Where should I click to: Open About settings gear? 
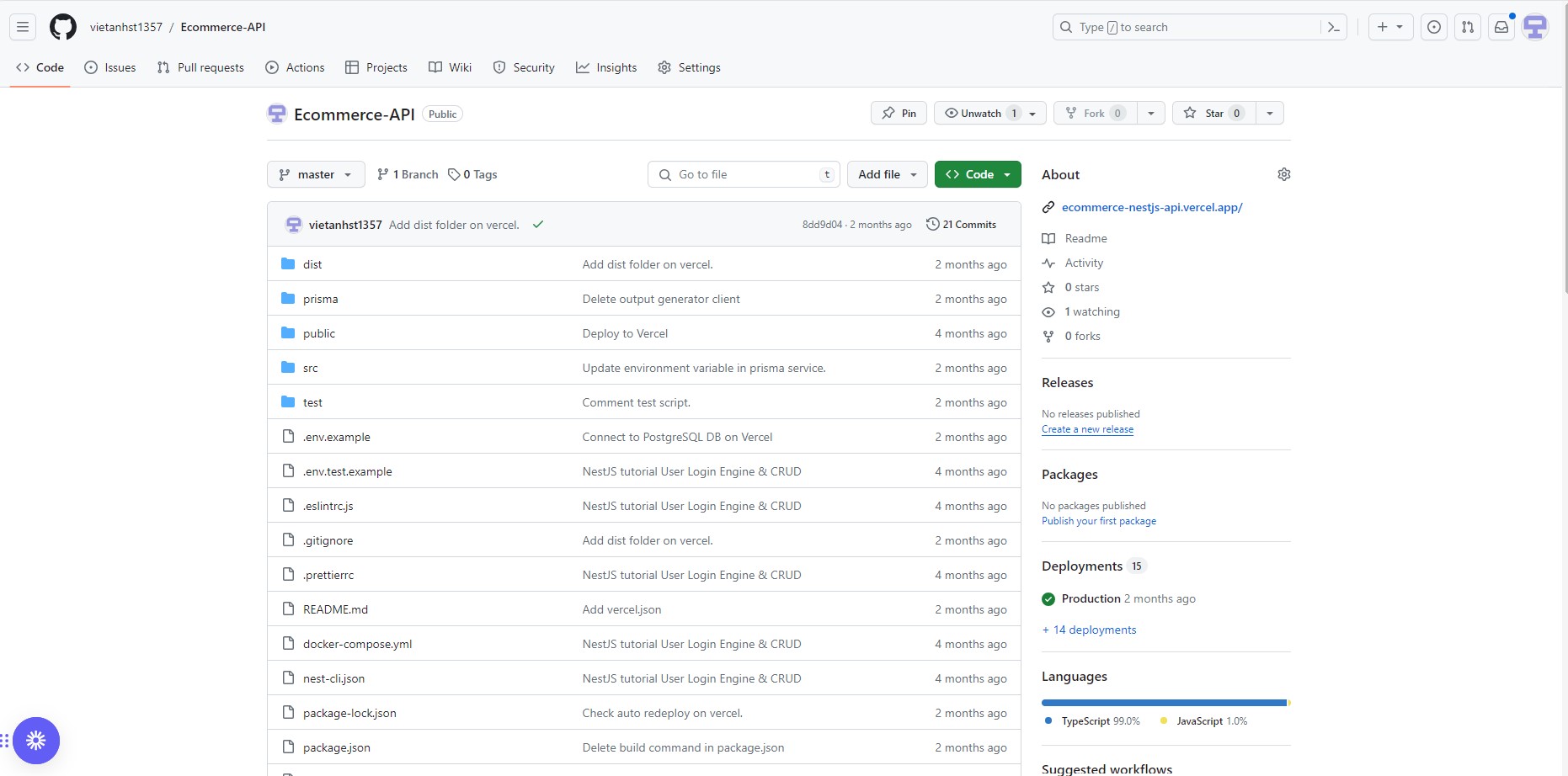[x=1284, y=174]
